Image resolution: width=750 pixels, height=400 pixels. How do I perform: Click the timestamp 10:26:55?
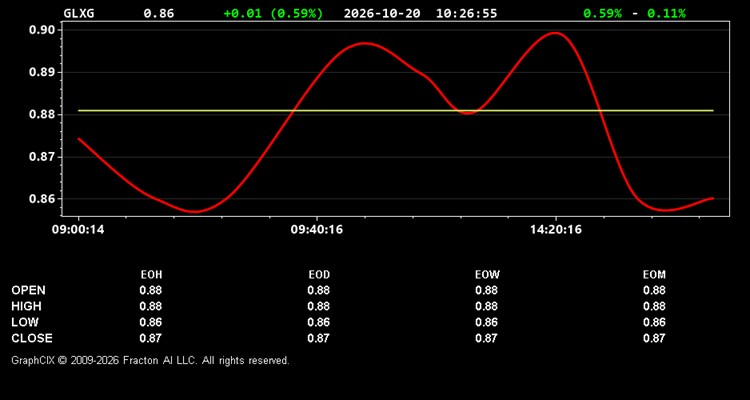466,13
